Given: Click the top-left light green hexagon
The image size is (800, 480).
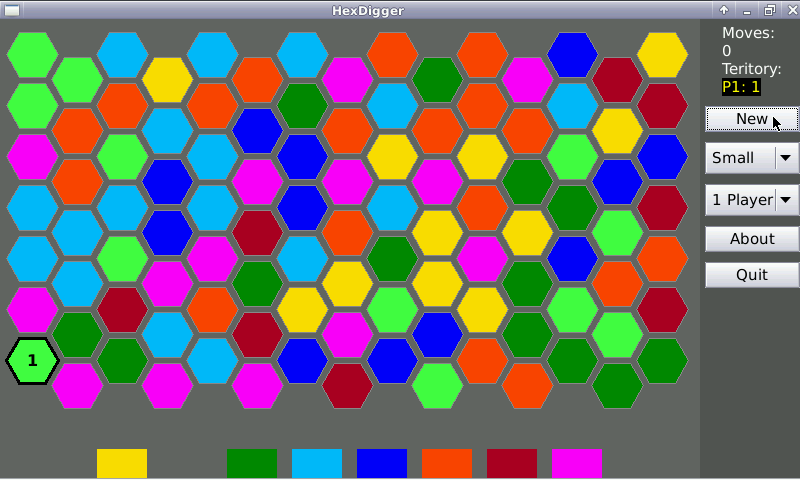Looking at the screenshot, I should tap(33, 55).
